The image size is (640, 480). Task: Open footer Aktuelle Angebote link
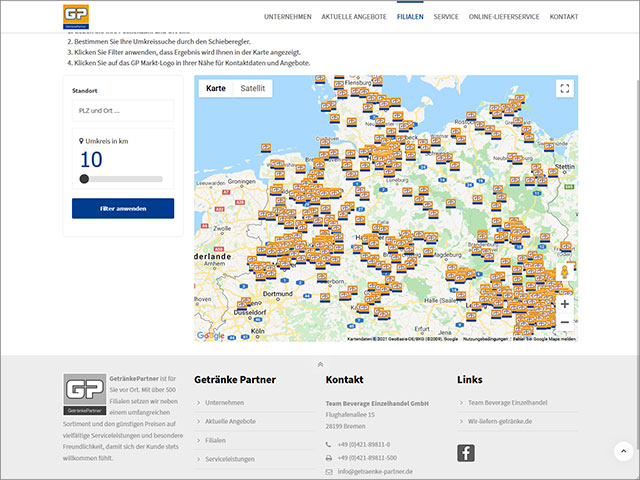(231, 421)
